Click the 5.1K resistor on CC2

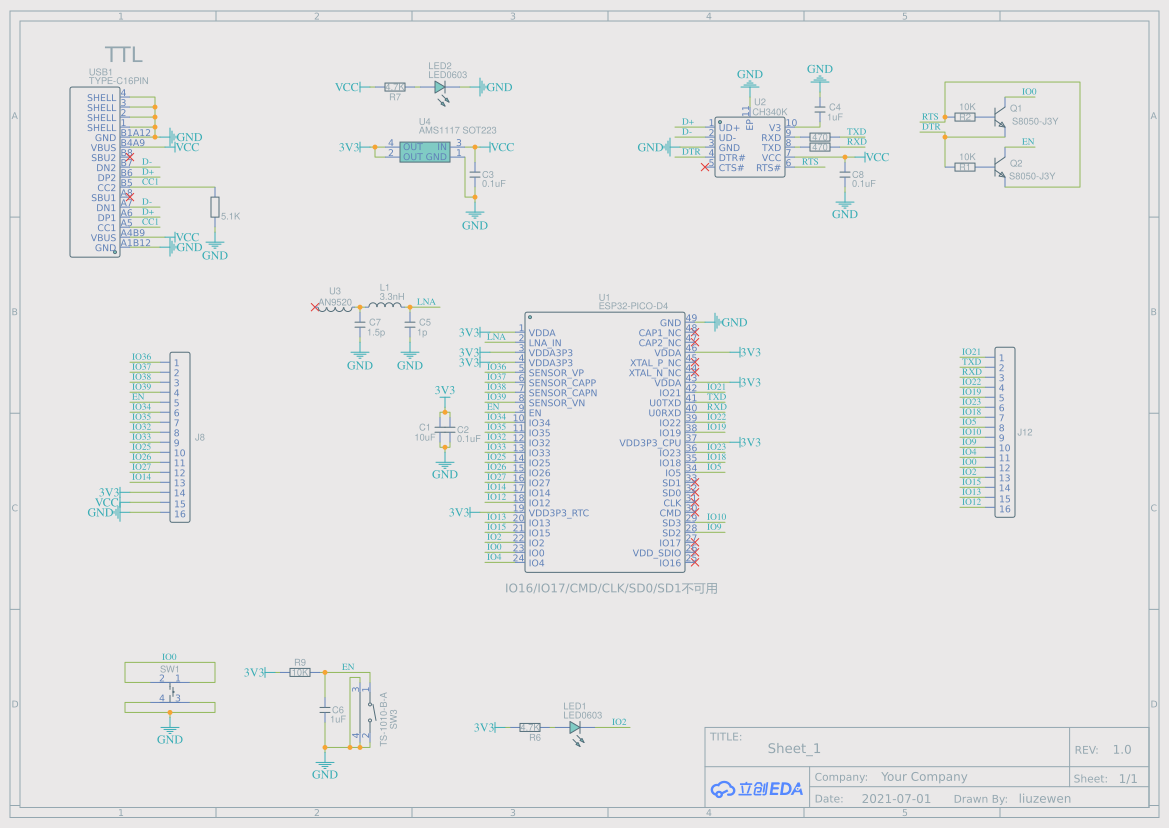tap(215, 207)
